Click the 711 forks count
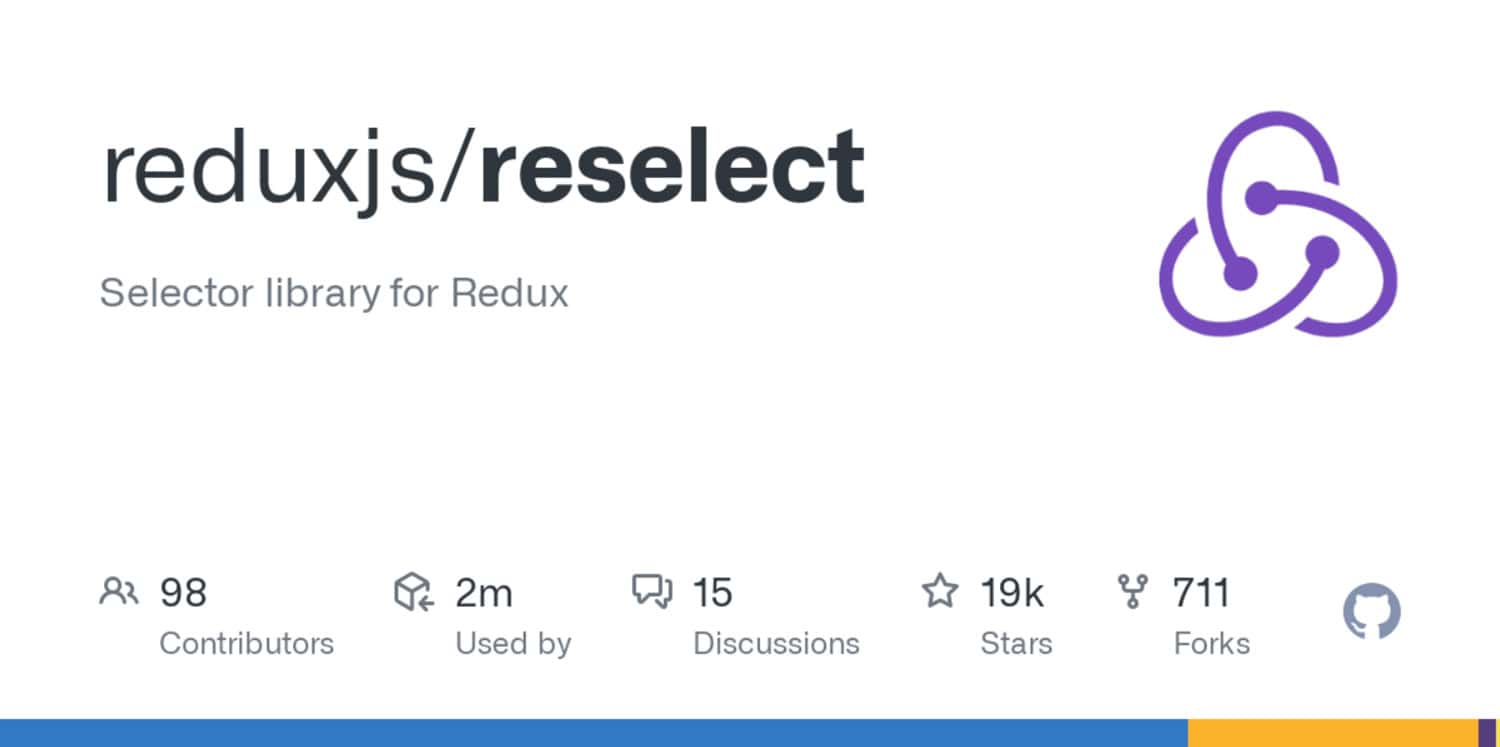Screen dimensions: 1500x747 pos(1201,593)
